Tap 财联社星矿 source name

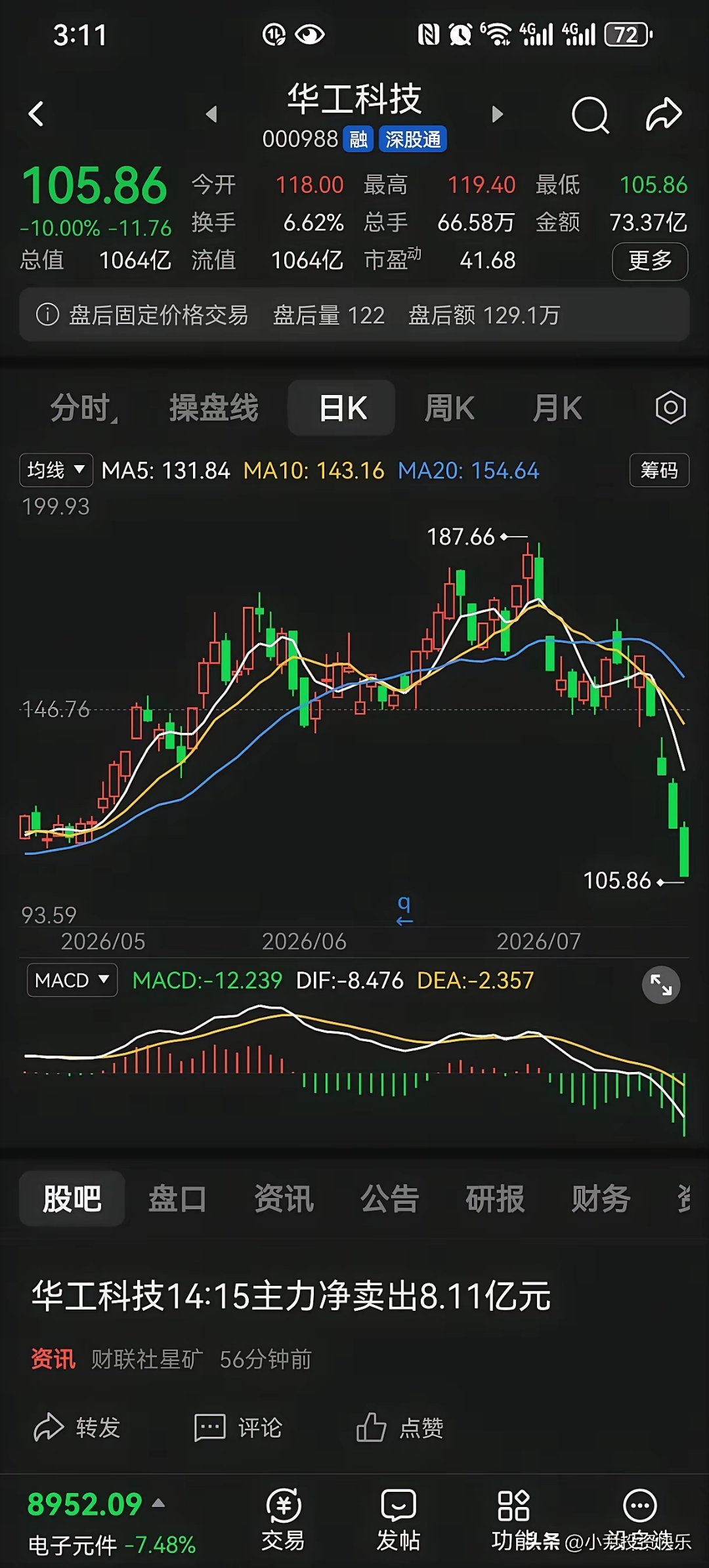click(147, 1359)
